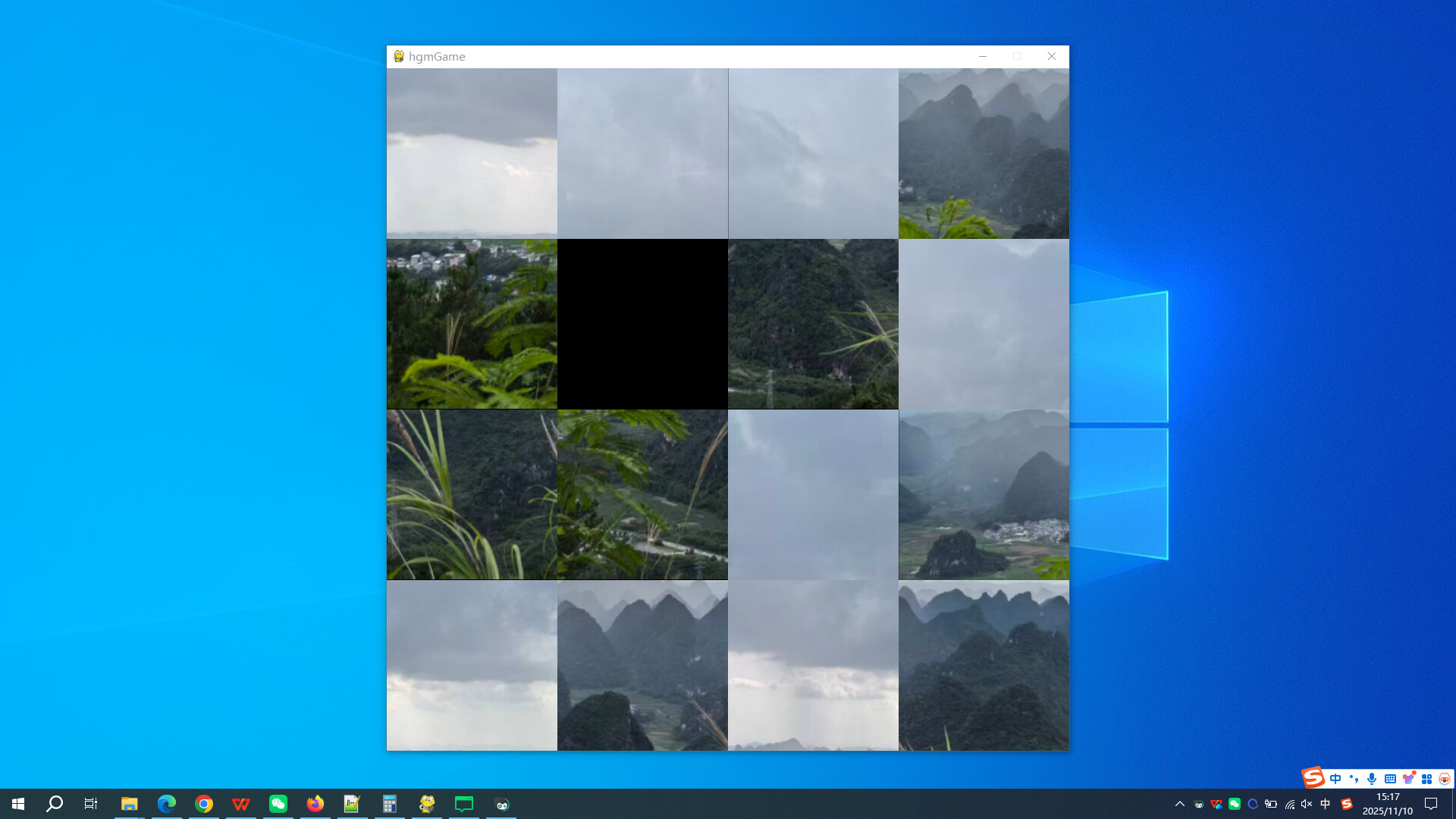Open File Explorer from the taskbar

coord(129,804)
